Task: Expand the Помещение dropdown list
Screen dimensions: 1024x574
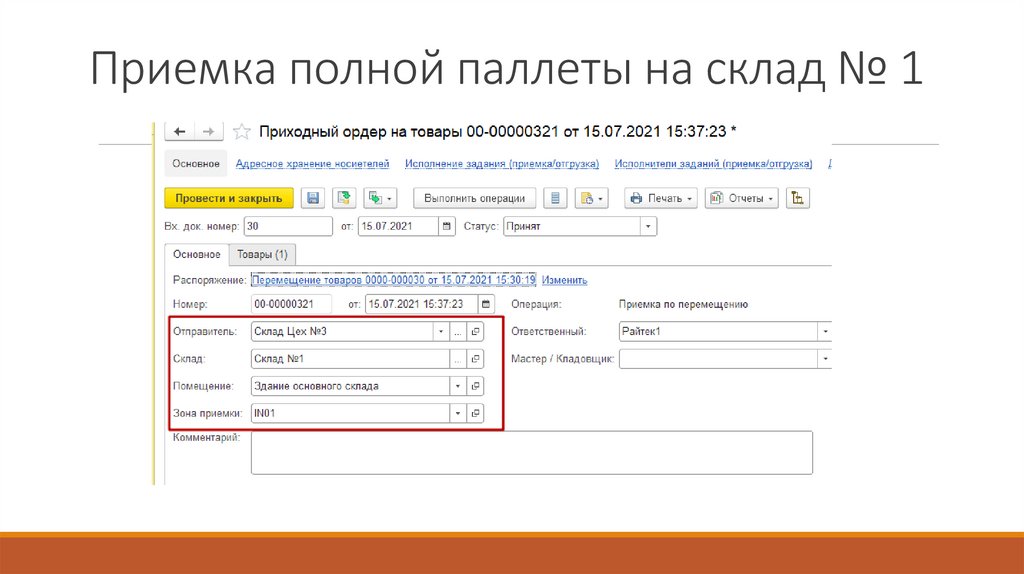Action: (457, 385)
